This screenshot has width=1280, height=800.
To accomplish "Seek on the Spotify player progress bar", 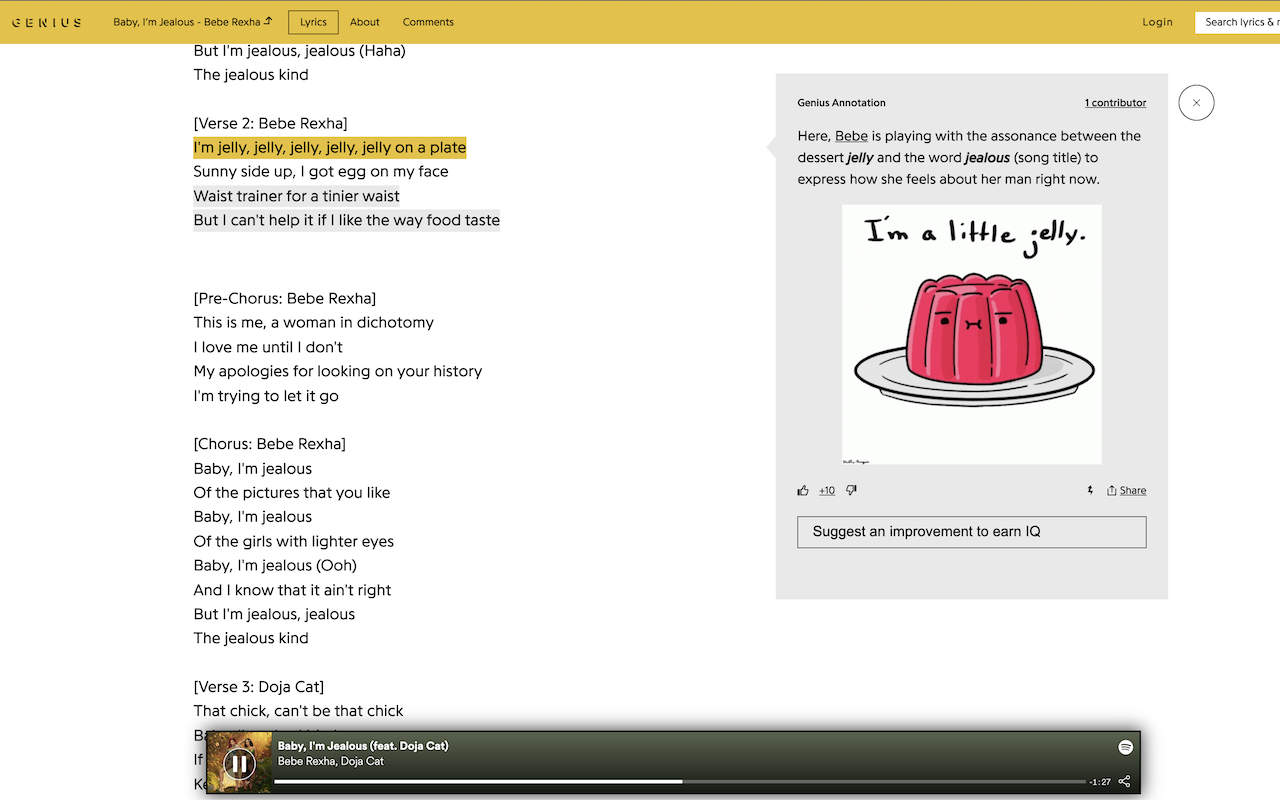I will click(x=680, y=781).
